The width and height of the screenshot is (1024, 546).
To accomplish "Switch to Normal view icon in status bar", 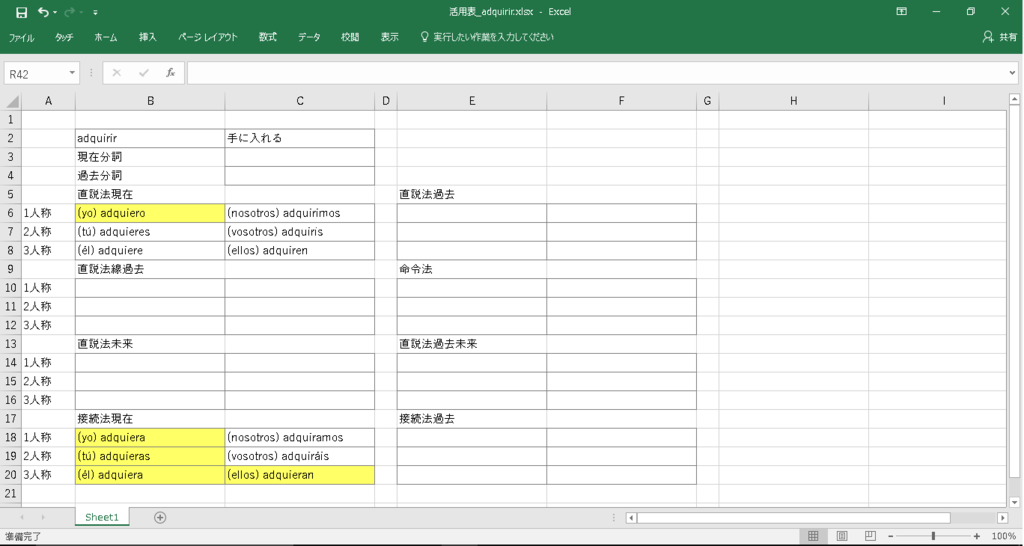I will [813, 536].
